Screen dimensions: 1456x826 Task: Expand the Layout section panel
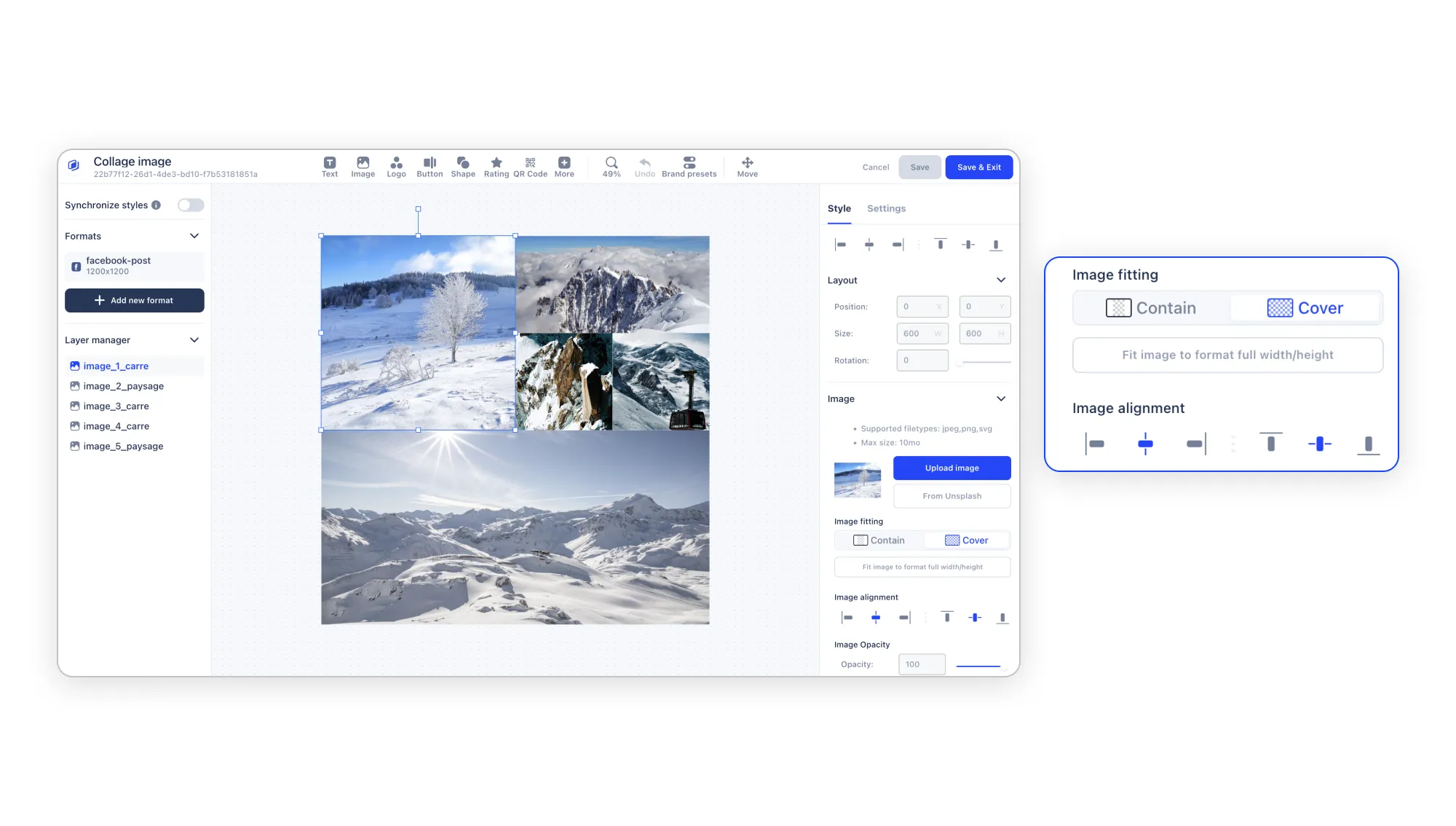point(1000,280)
